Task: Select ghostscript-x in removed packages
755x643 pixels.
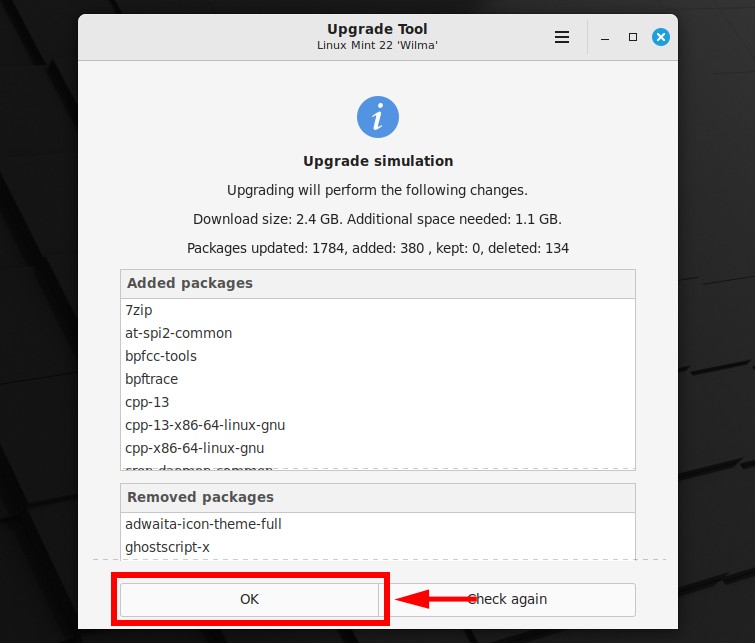Action: (x=378, y=547)
